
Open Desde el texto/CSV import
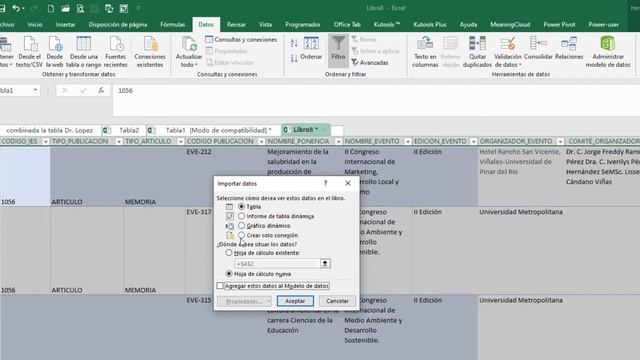[x=29, y=52]
